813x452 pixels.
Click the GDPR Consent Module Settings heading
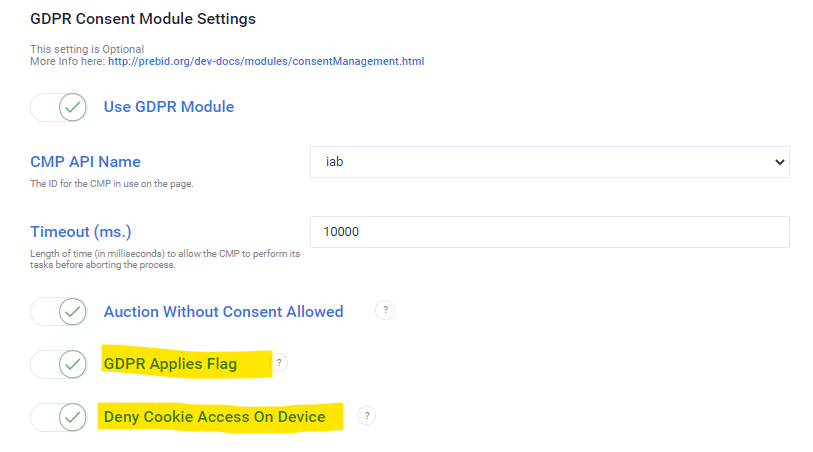143,19
